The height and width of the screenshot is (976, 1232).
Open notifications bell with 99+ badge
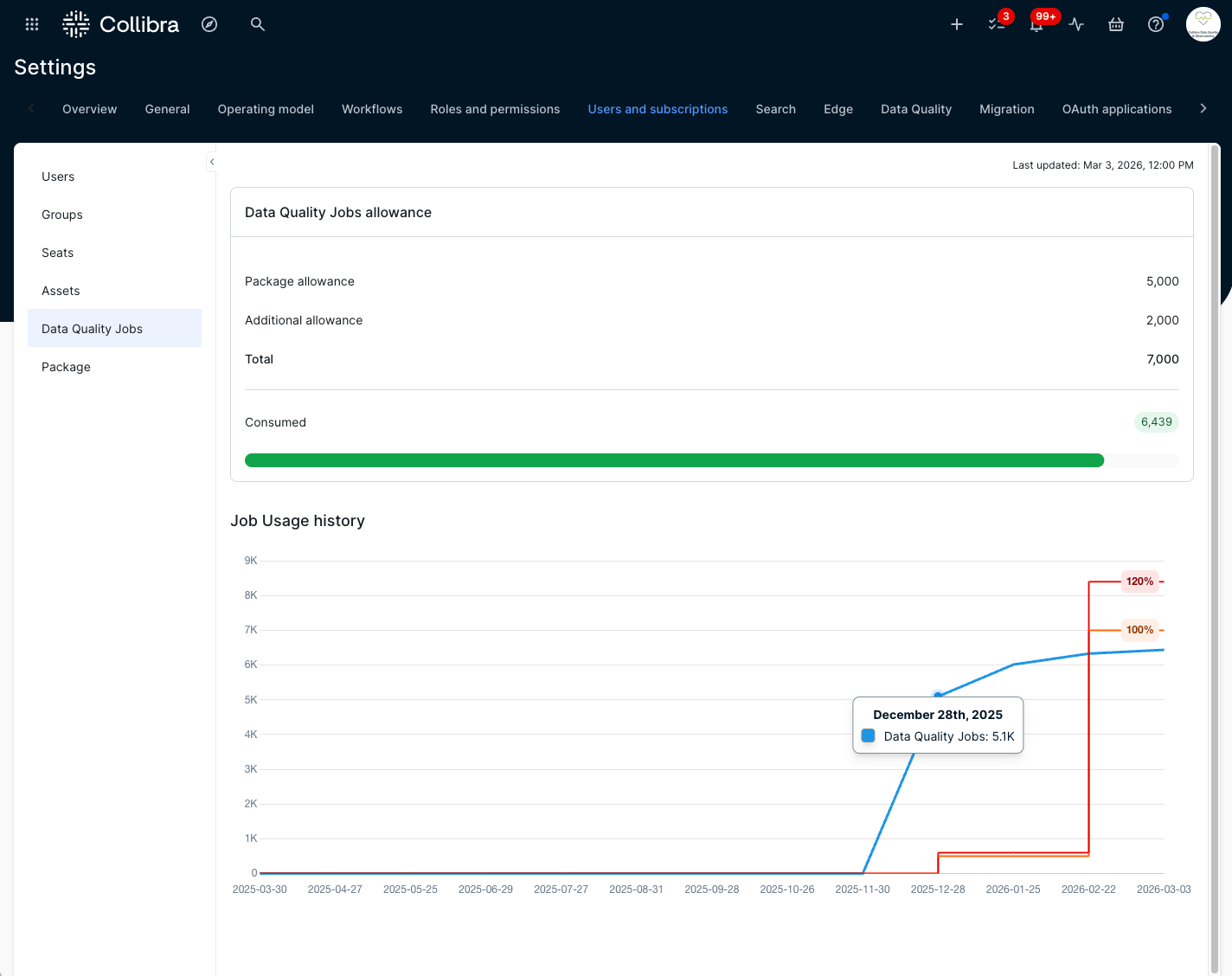pos(1036,24)
